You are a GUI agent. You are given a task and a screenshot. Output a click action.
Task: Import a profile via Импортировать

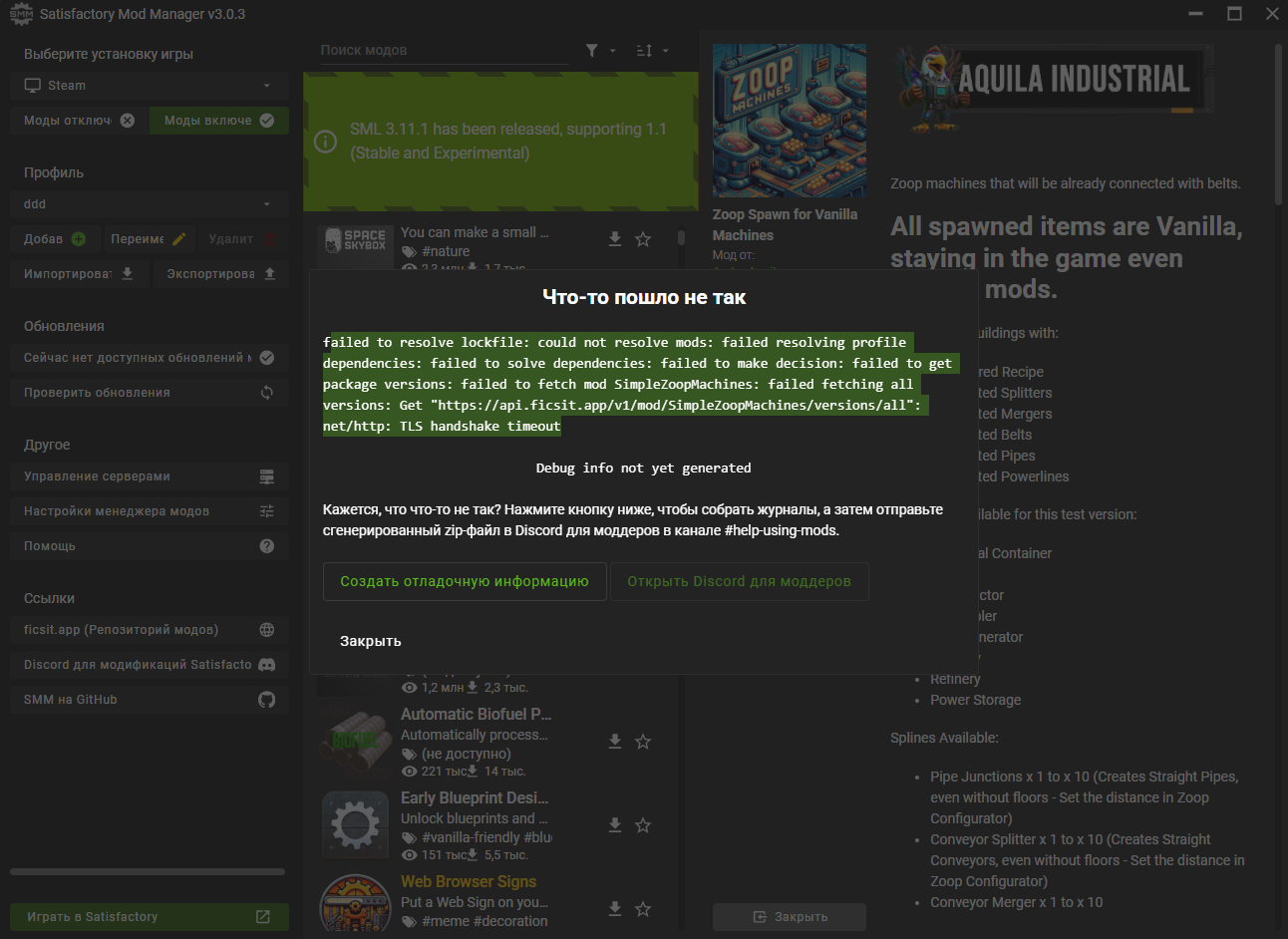80,274
